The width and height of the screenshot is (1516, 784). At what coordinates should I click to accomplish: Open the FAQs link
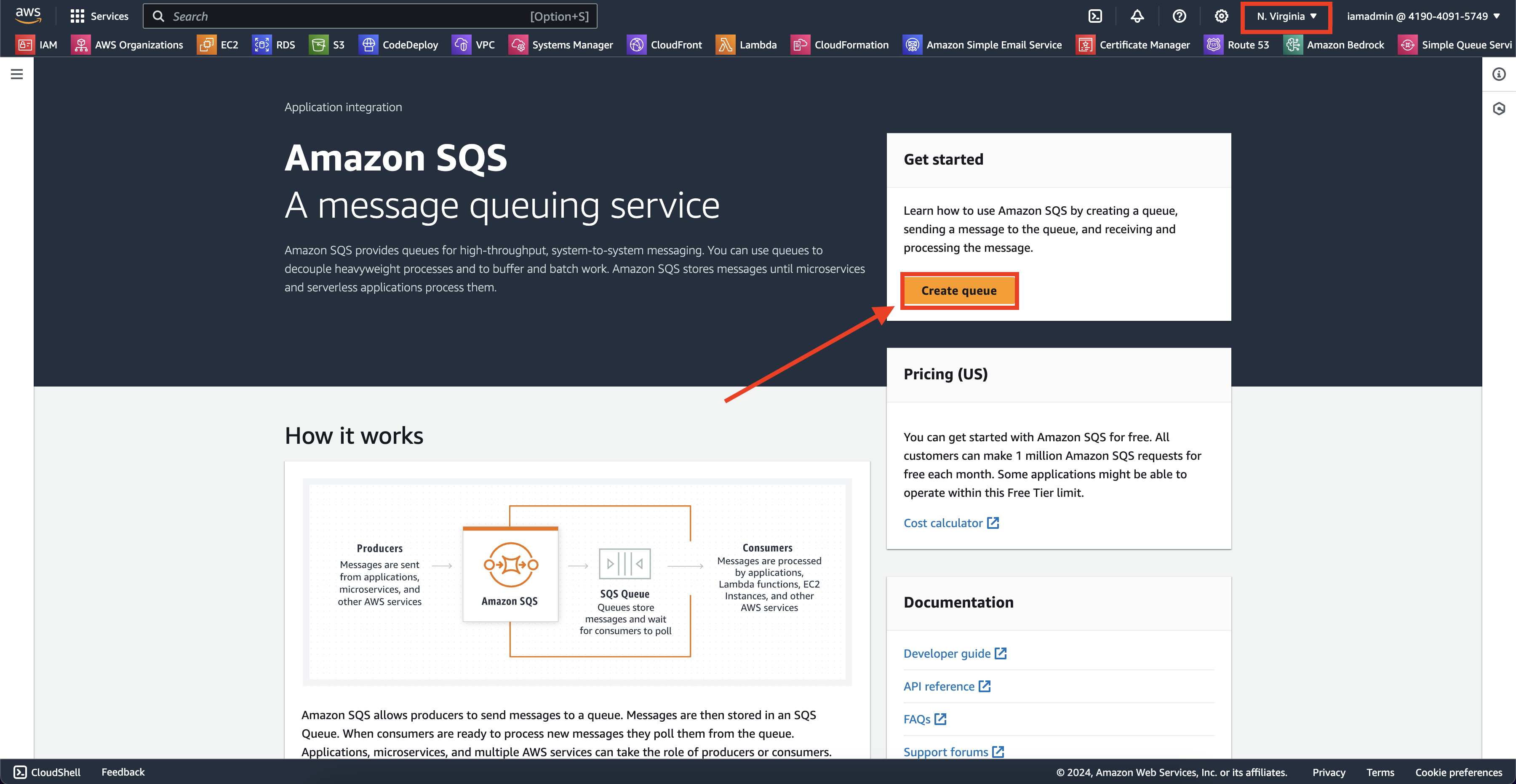coord(924,719)
